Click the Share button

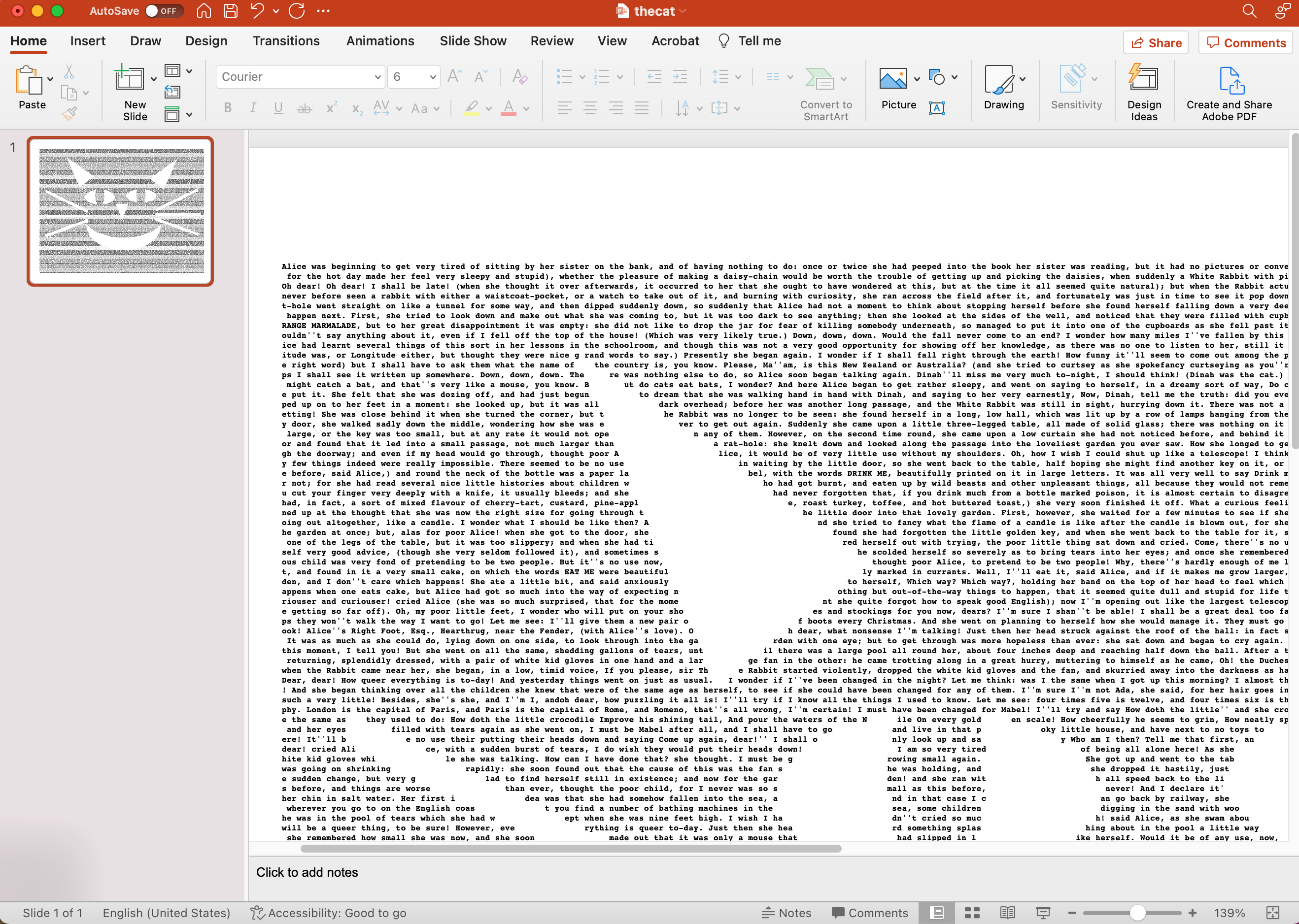coord(1155,42)
